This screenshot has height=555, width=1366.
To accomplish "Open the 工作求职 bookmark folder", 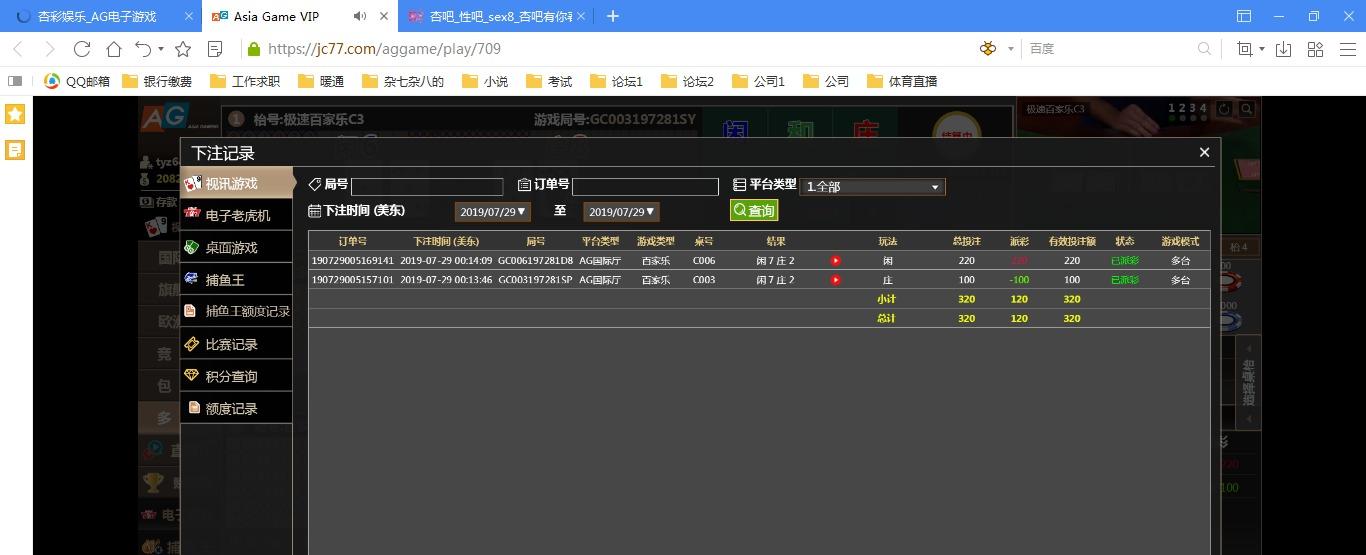I will click(245, 81).
